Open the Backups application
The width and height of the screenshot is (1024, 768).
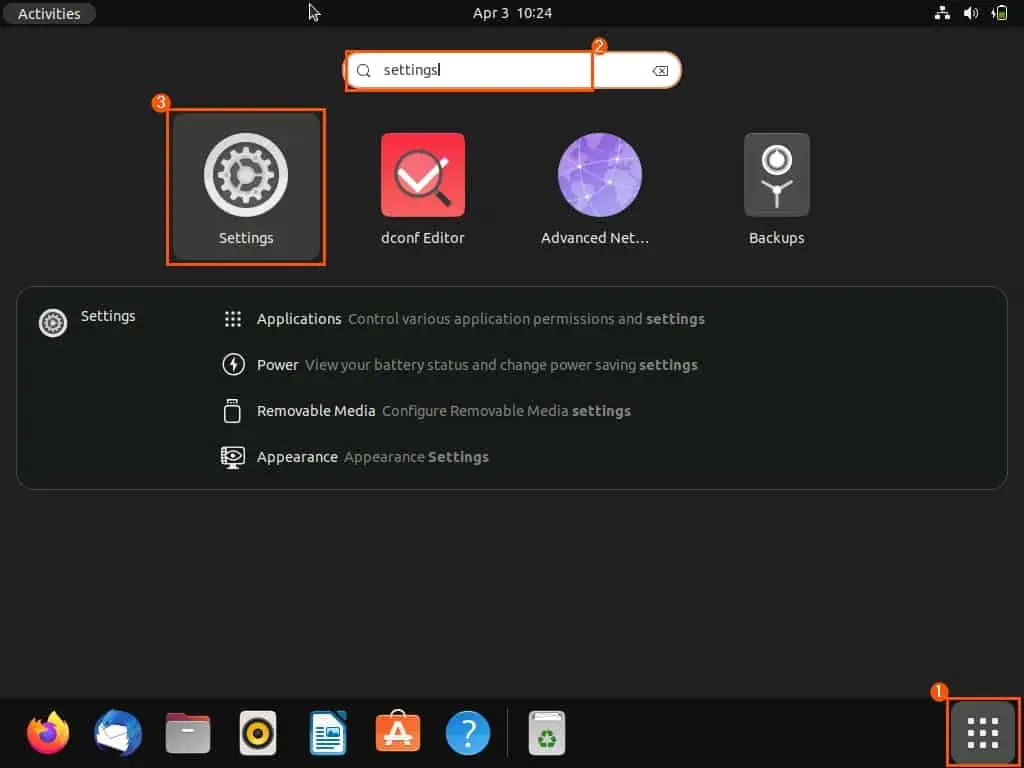tap(776, 175)
